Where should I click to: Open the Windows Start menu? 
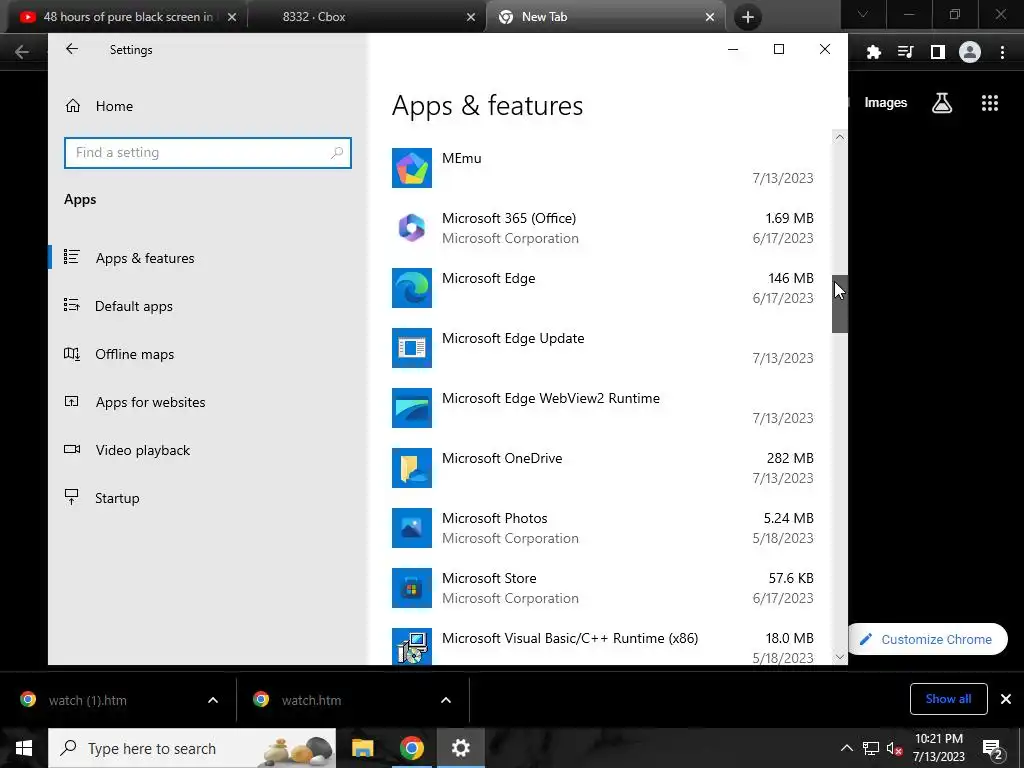(x=24, y=748)
